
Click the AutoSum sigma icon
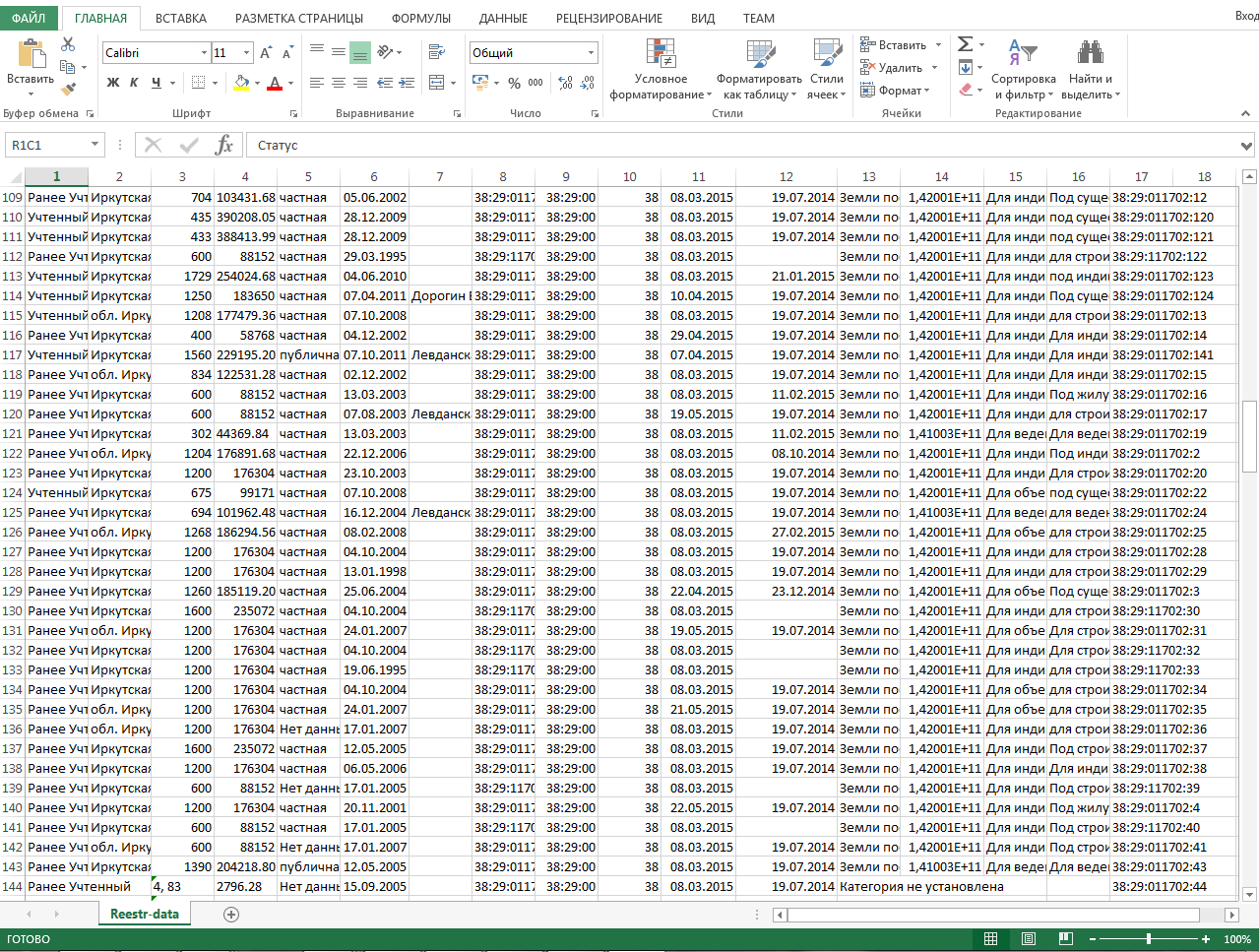(965, 44)
